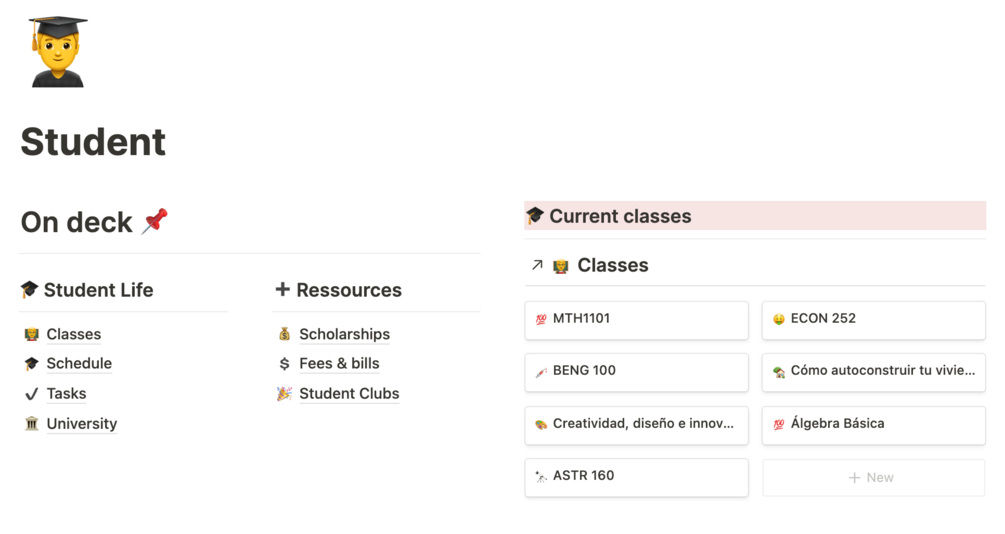Click the telescope icon on ASTR 160 card
Screen dimensions: 1005x534
click(541, 476)
